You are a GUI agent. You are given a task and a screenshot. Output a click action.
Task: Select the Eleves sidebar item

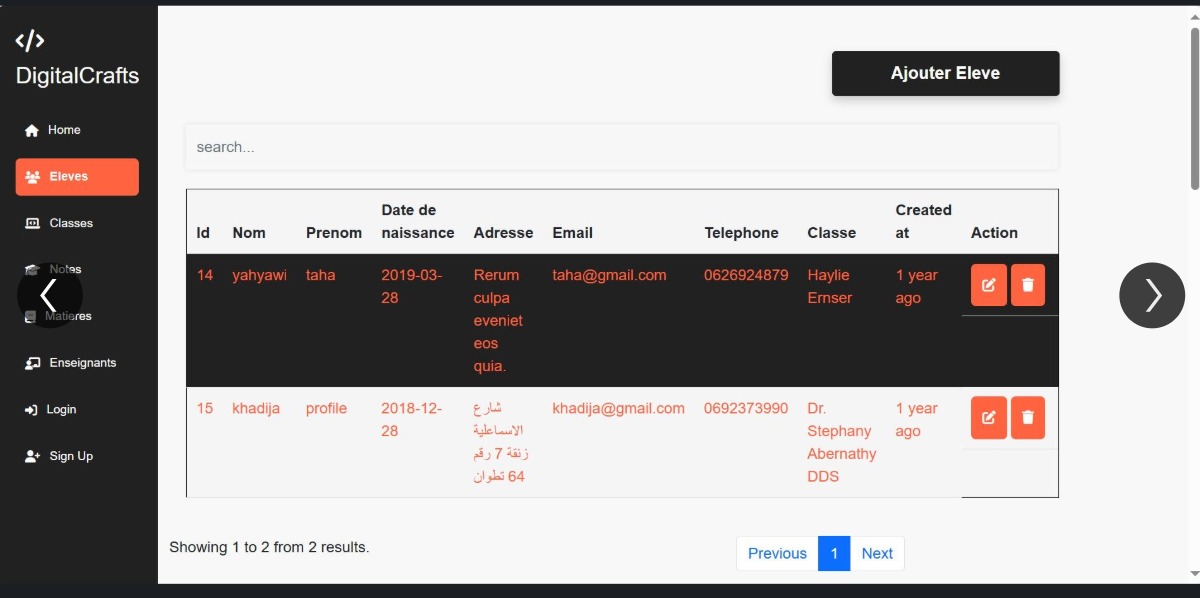click(77, 177)
